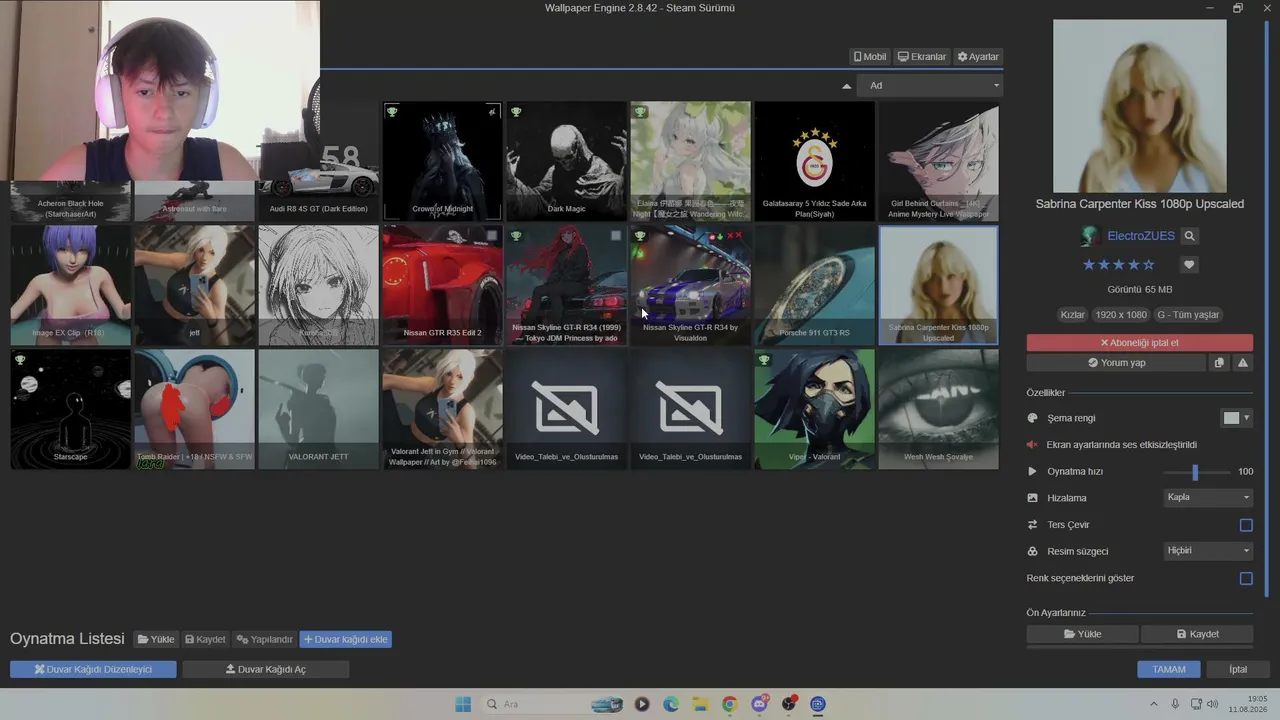Open the Mobil tab

pos(869,57)
